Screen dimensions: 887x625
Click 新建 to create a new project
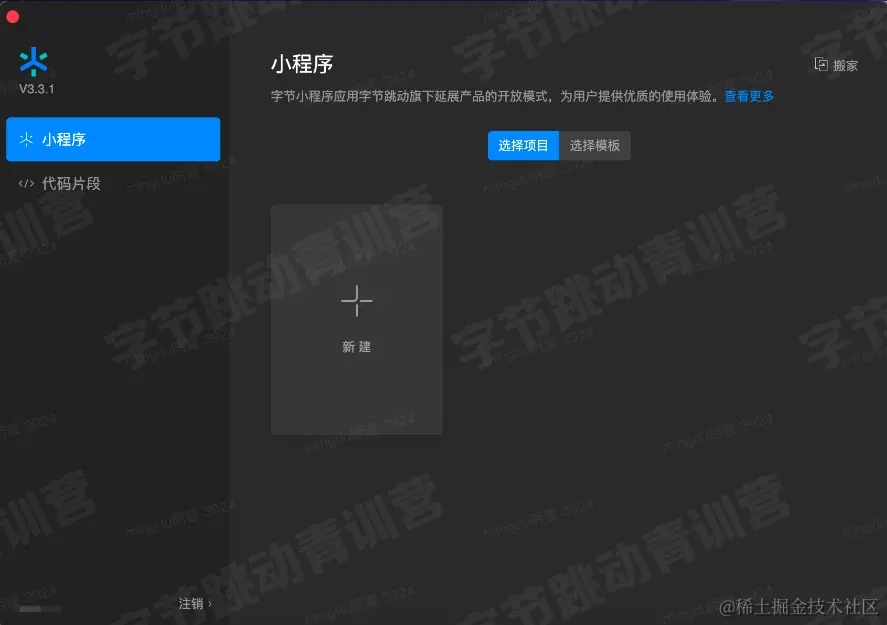pyautogui.click(x=356, y=347)
